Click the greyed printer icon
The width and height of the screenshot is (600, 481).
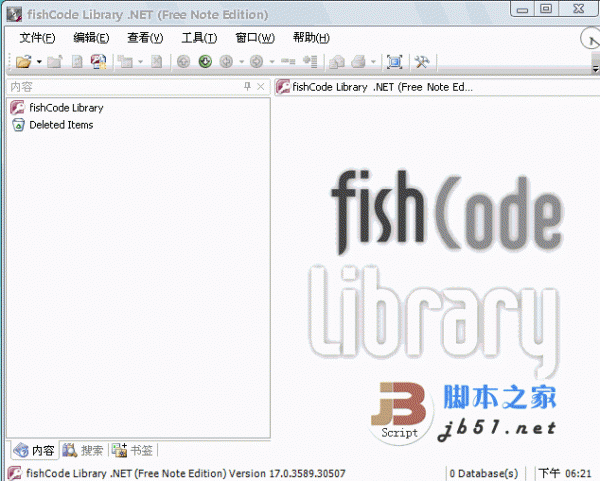pos(359,62)
